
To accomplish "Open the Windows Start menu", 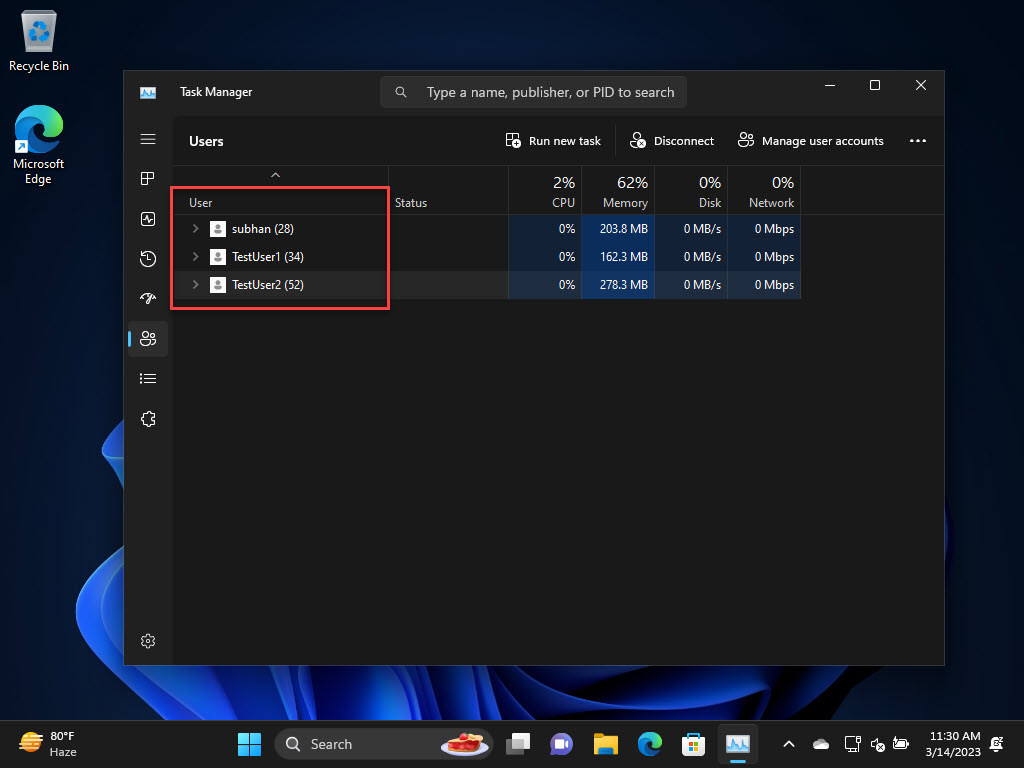I will click(x=249, y=744).
